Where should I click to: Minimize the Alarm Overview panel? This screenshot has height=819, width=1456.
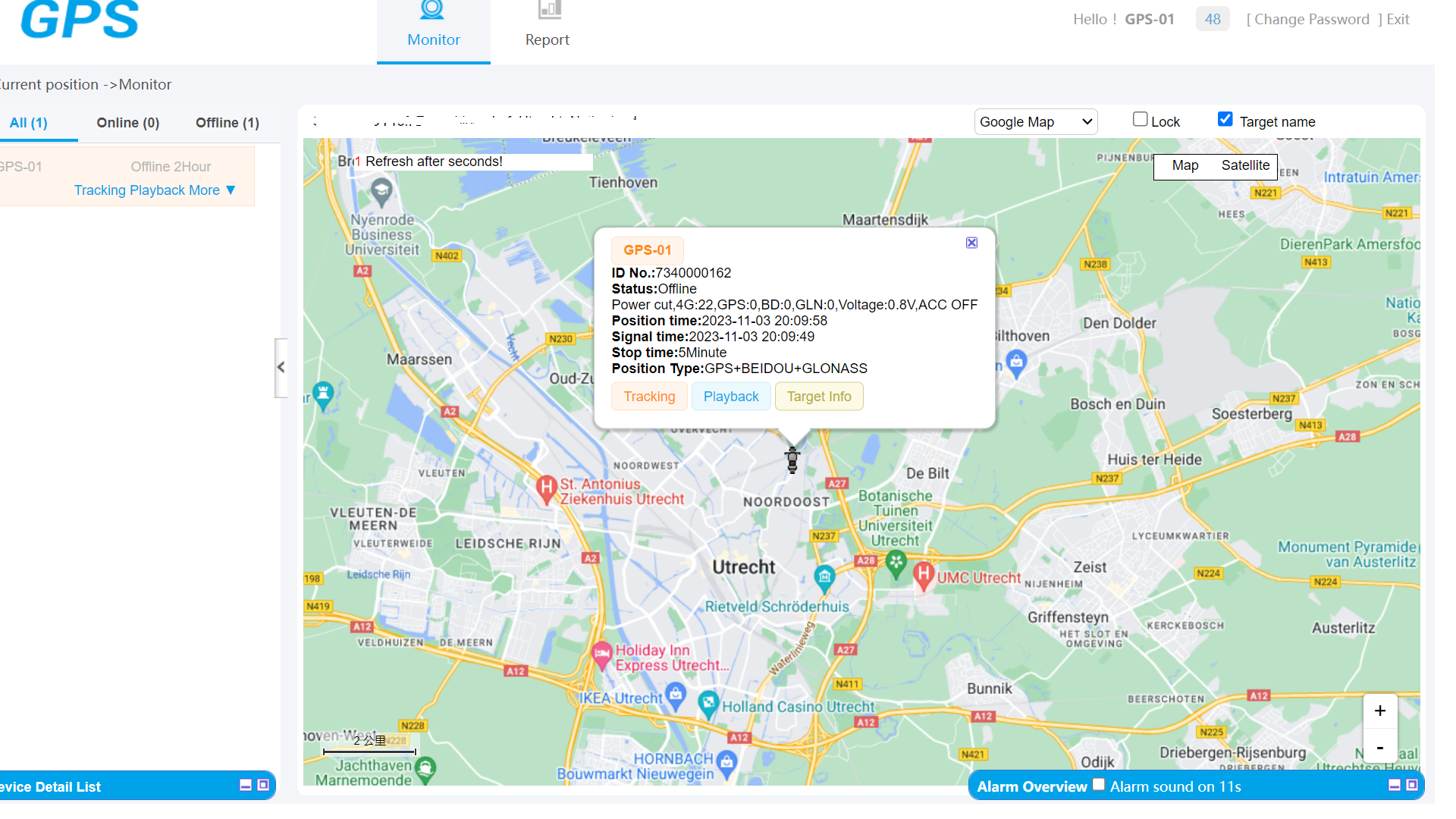[1395, 786]
